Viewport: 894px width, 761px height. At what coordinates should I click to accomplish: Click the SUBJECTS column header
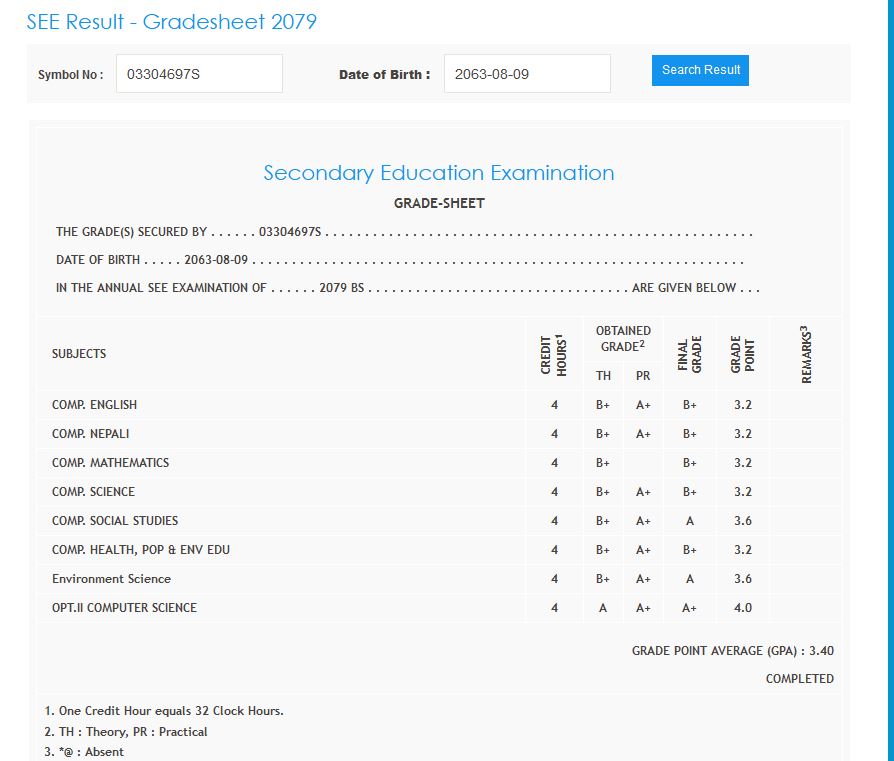point(79,354)
